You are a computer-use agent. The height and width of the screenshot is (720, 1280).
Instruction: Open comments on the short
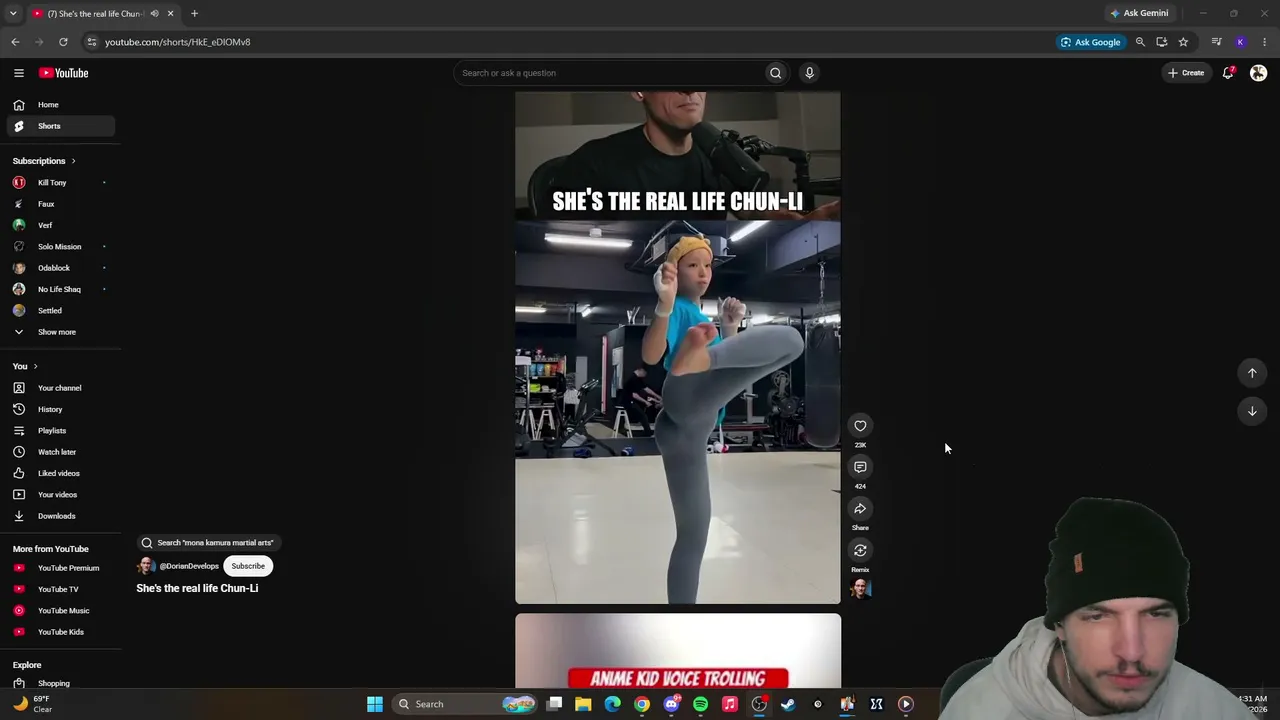pyautogui.click(x=860, y=467)
